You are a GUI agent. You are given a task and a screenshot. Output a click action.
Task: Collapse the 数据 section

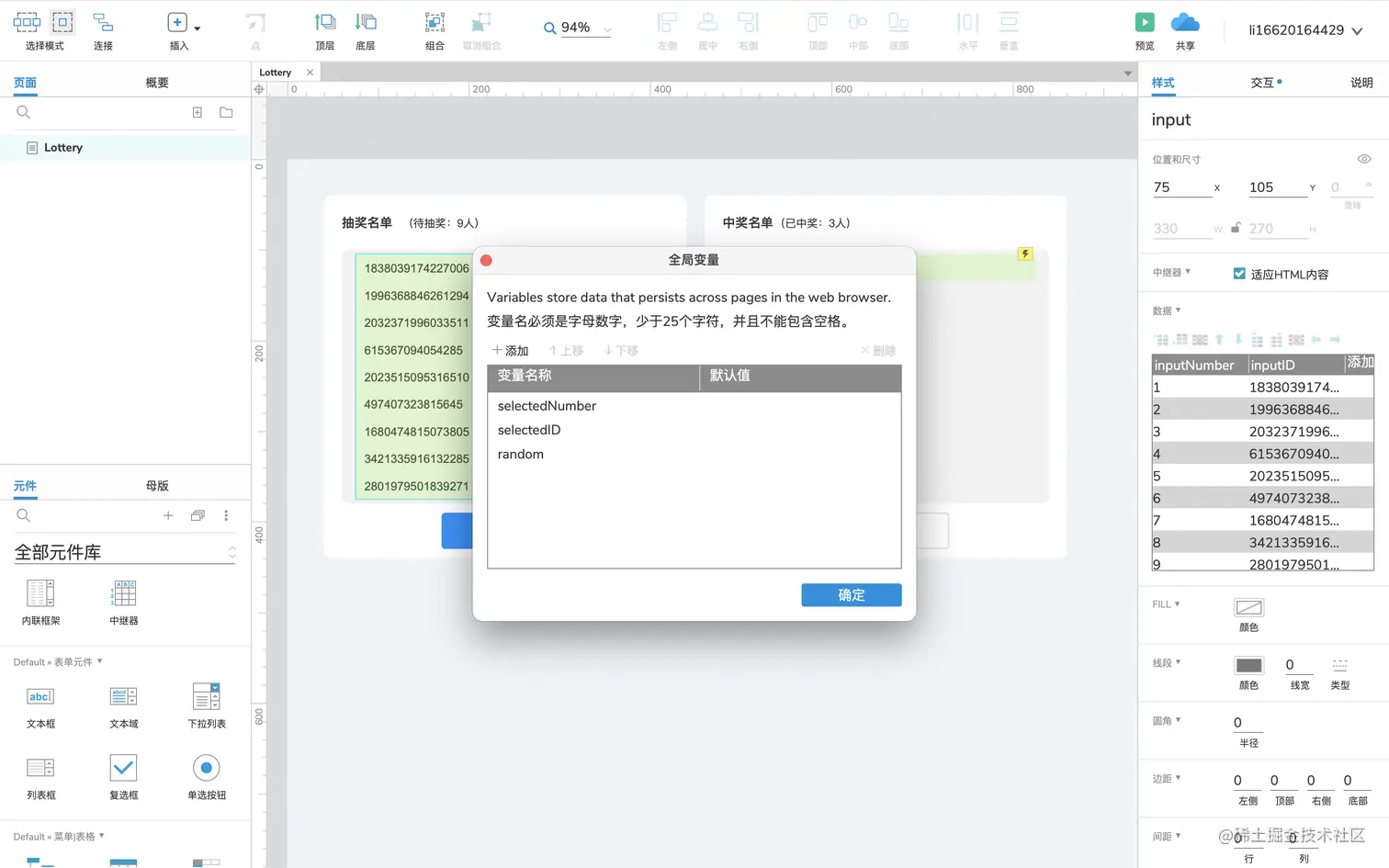(x=1167, y=310)
